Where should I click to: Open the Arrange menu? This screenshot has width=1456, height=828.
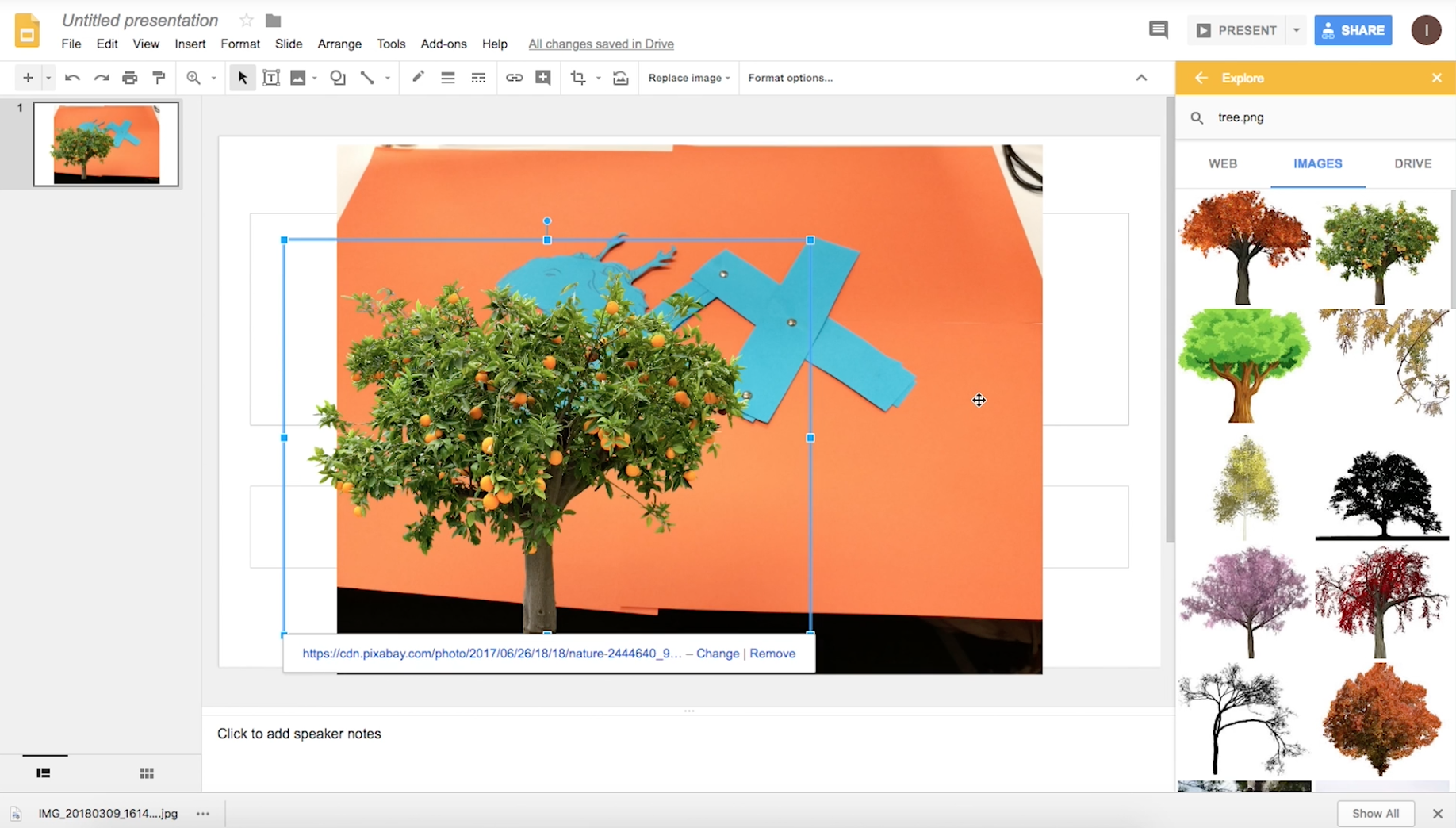pyautogui.click(x=339, y=44)
